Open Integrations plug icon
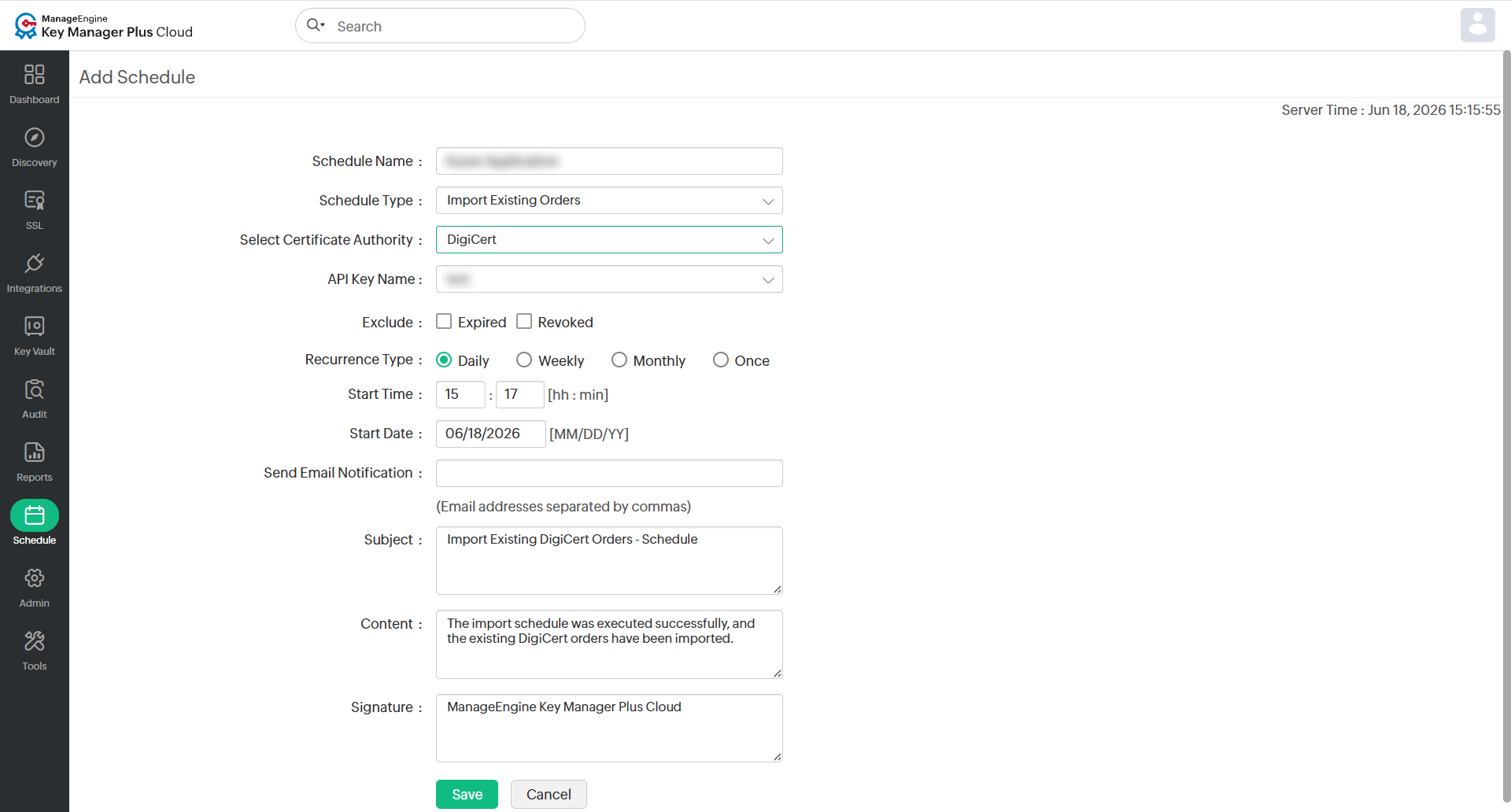 34,263
